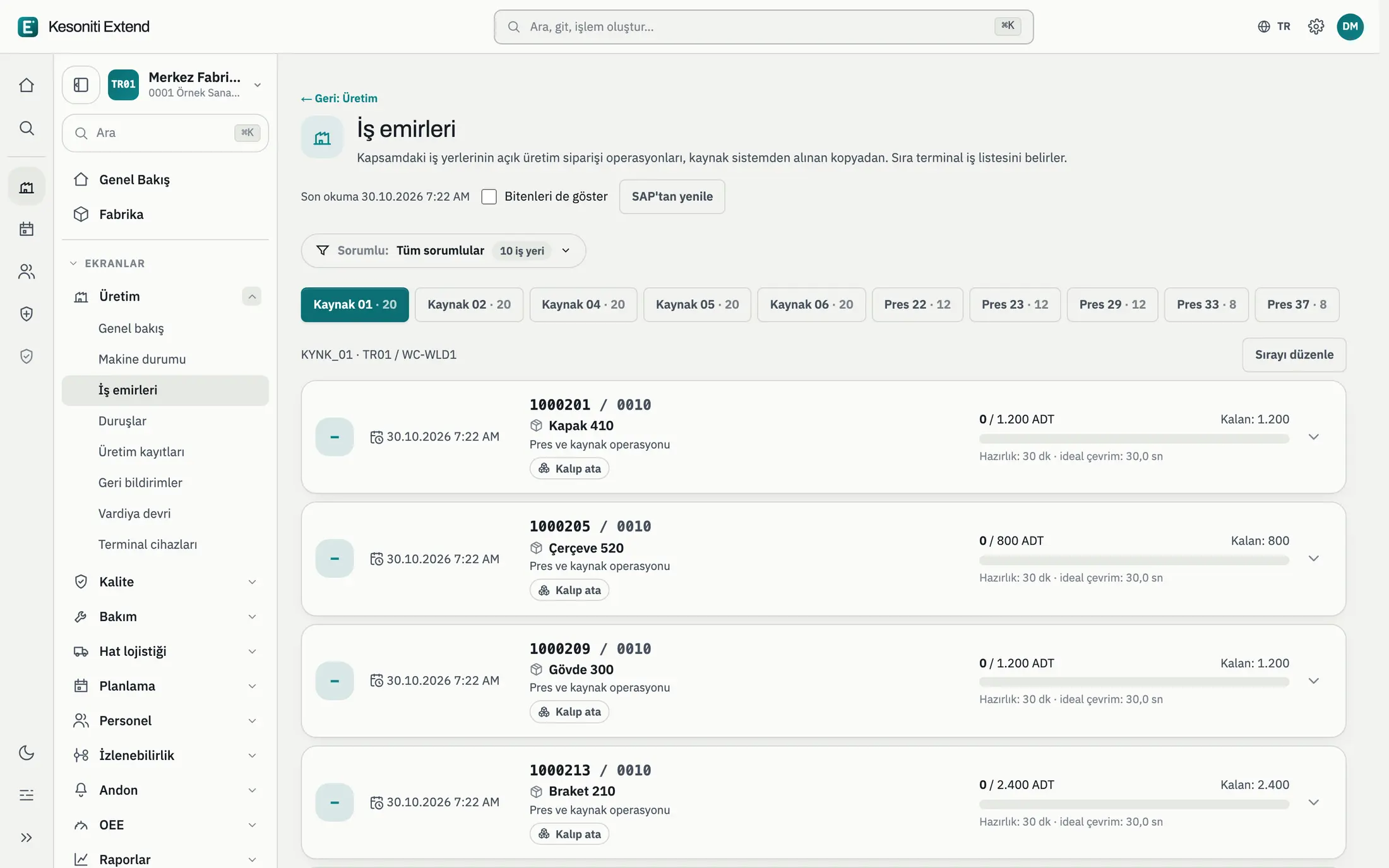This screenshot has width=1389, height=868.
Task: Go back via 'Geri: Üretim' link
Action: tap(339, 98)
